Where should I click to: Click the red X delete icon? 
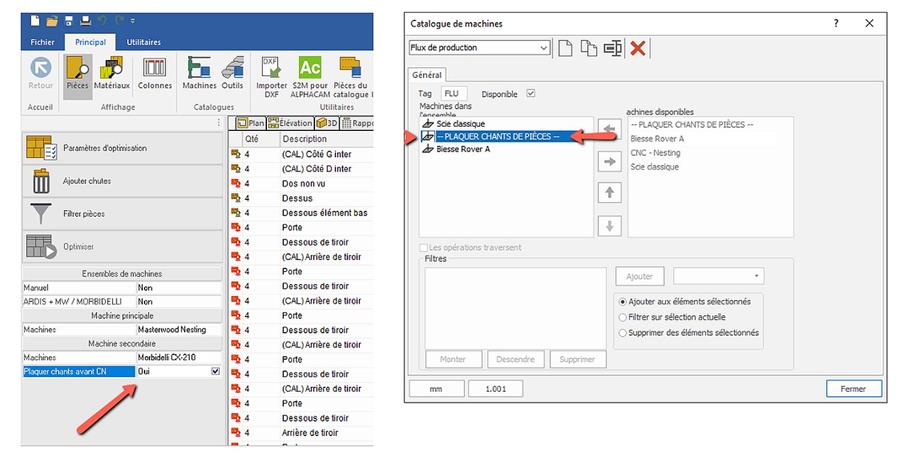637,48
